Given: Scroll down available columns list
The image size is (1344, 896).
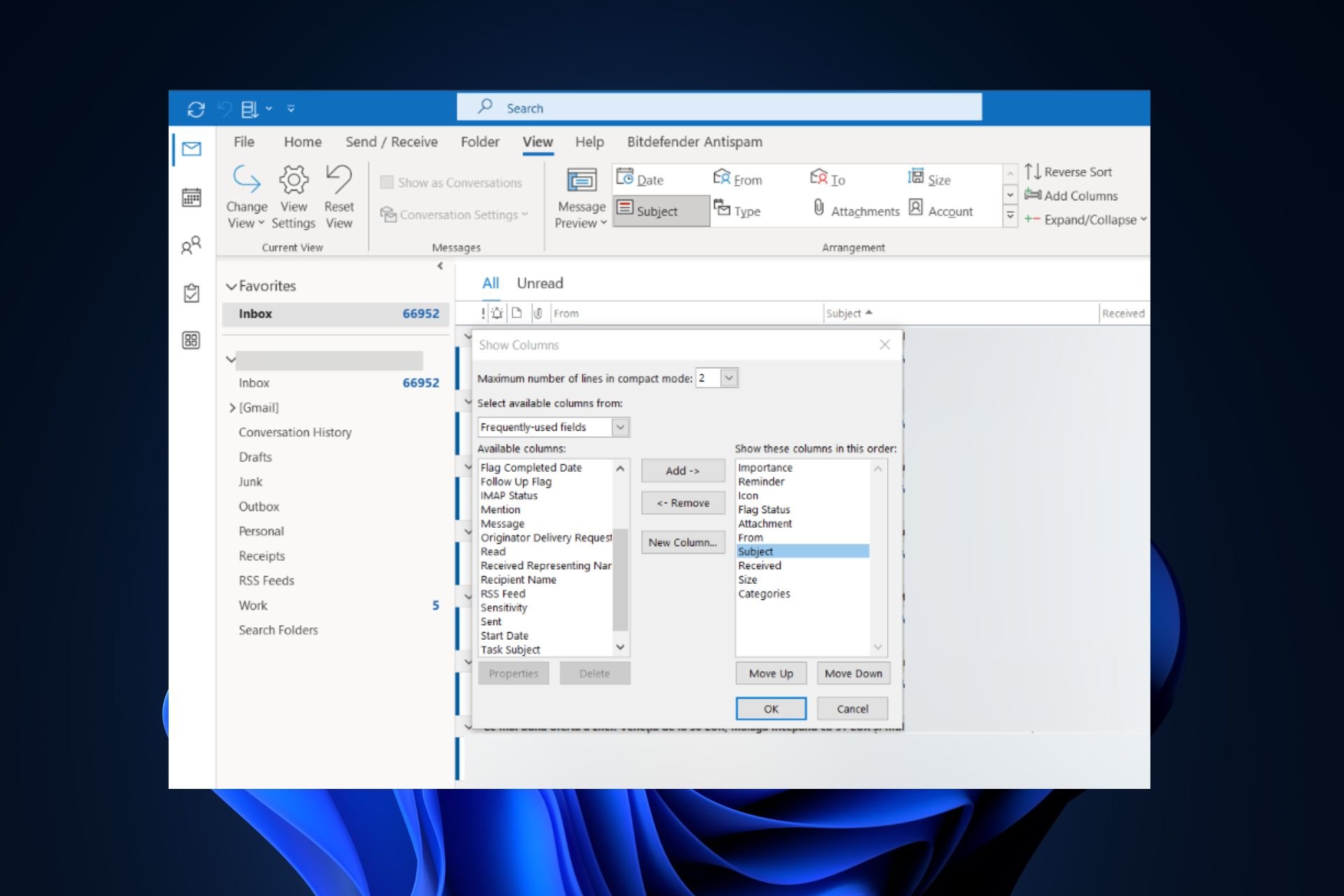Looking at the screenshot, I should [x=621, y=649].
